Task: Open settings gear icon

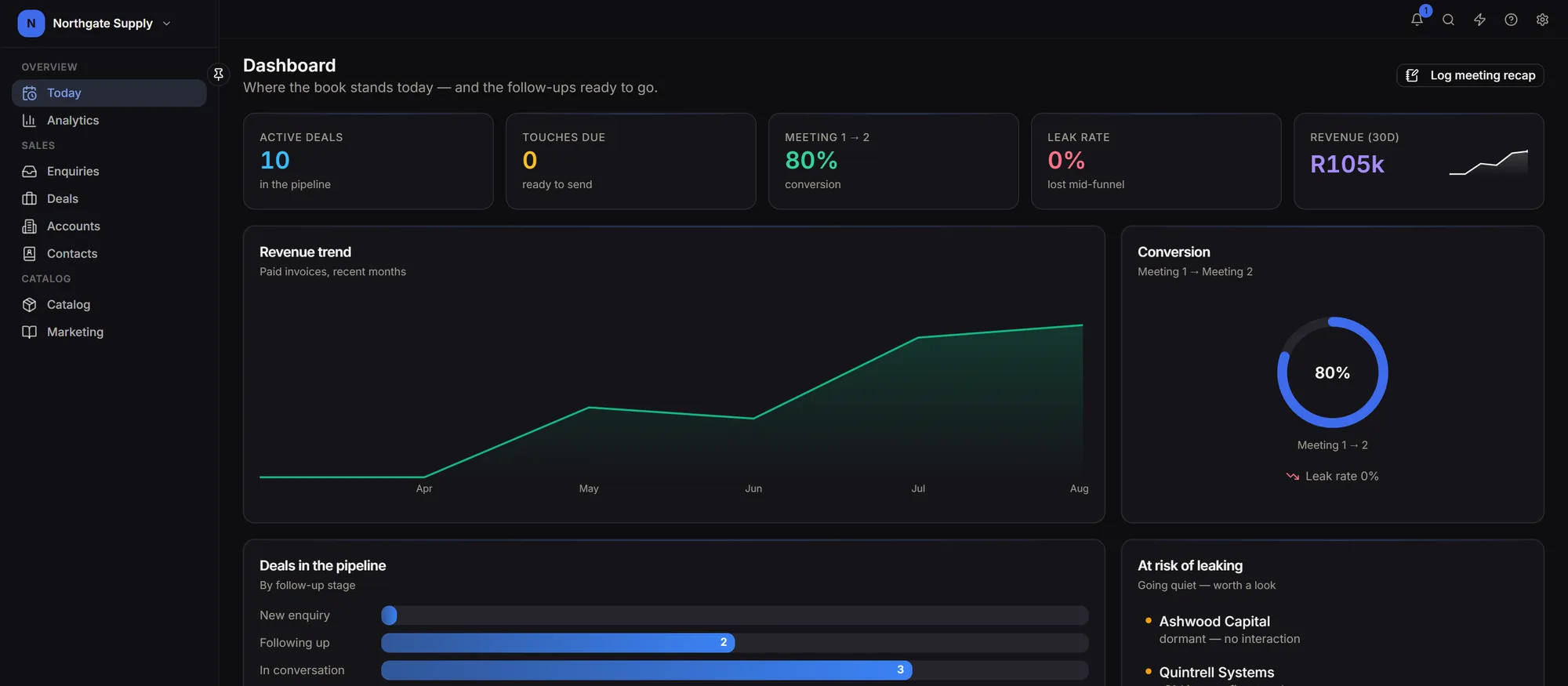Action: pyautogui.click(x=1542, y=20)
